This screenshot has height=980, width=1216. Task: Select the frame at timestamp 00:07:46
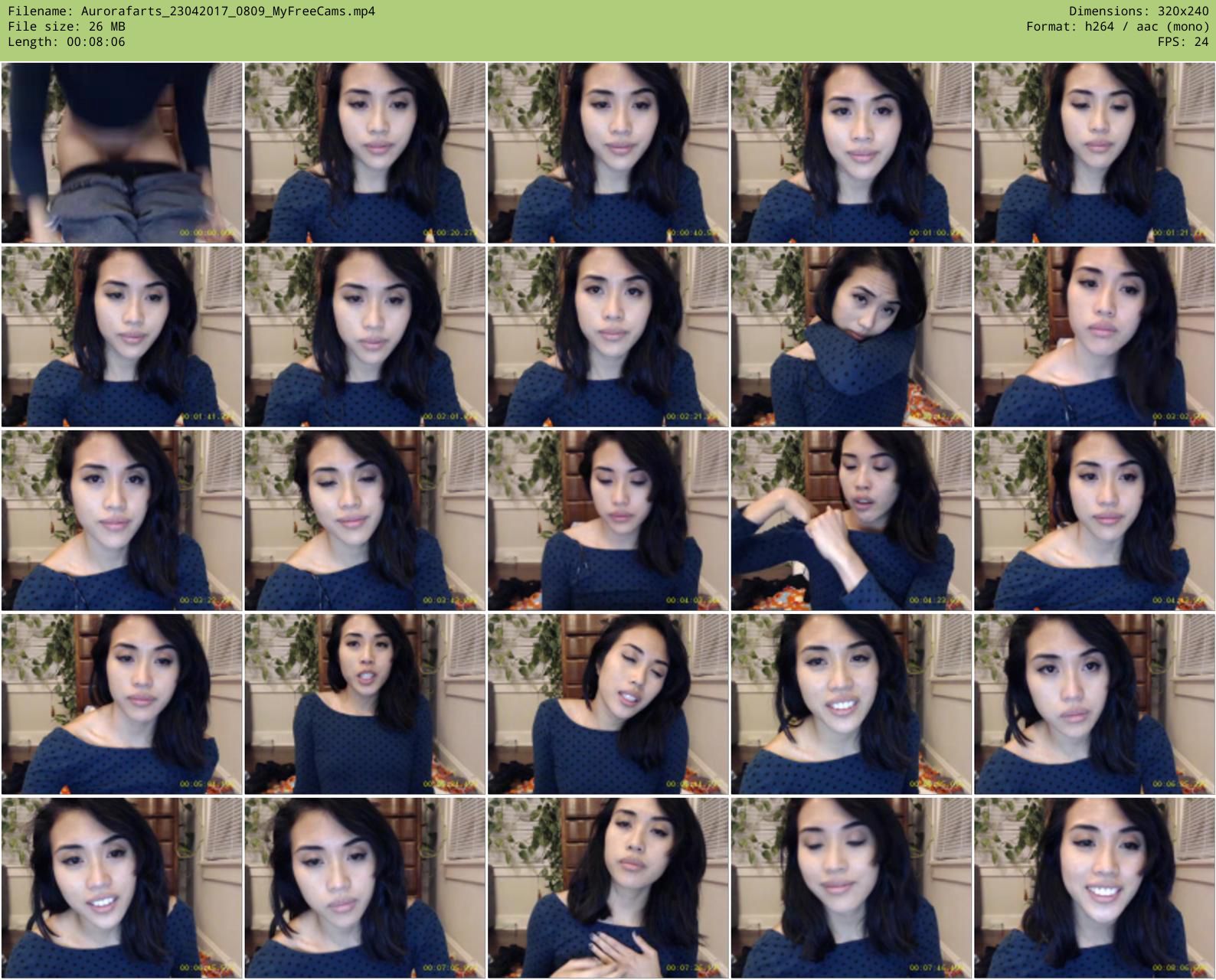click(x=851, y=888)
